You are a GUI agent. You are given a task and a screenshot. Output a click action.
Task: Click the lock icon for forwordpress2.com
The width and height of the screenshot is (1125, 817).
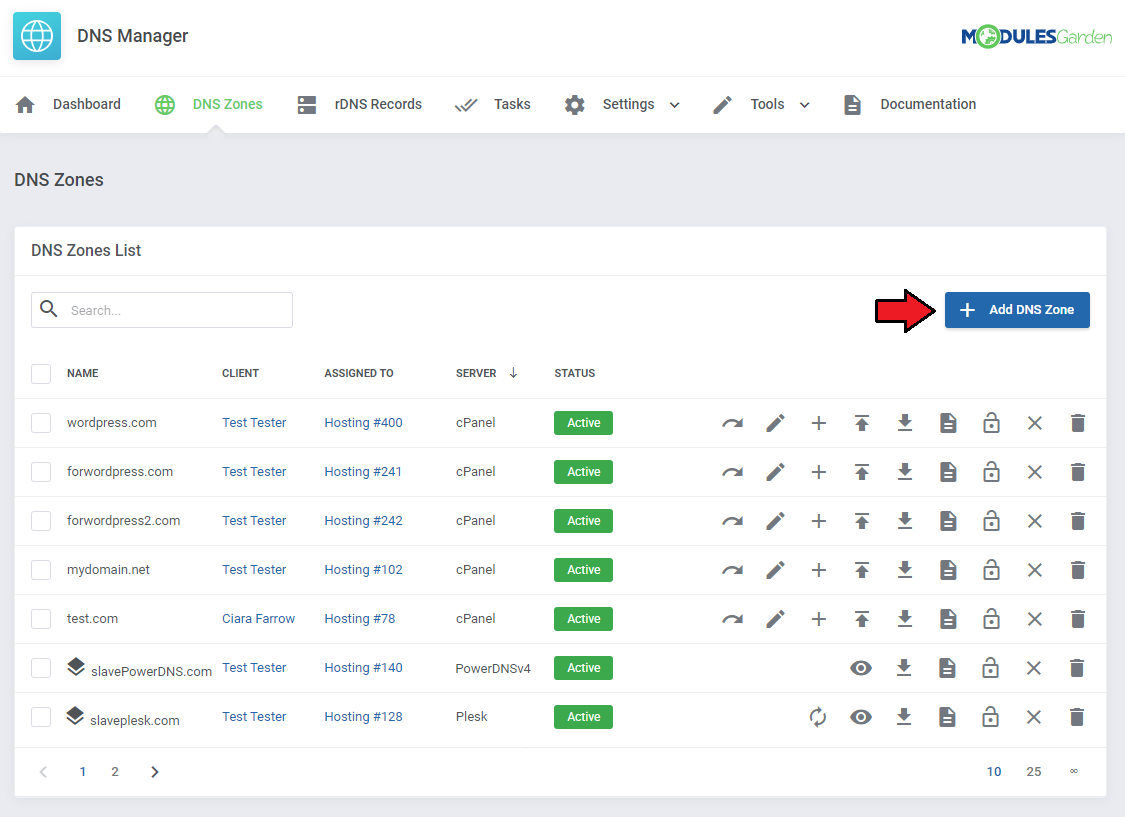click(x=991, y=521)
